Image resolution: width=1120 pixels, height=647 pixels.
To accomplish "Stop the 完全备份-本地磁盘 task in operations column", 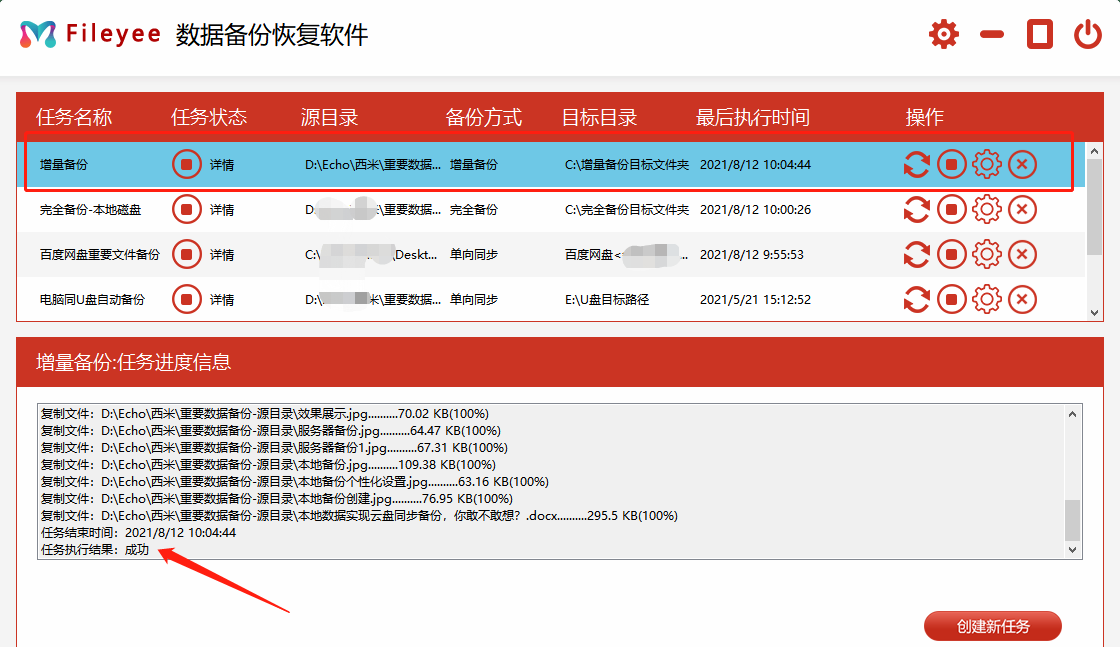I will (x=952, y=209).
